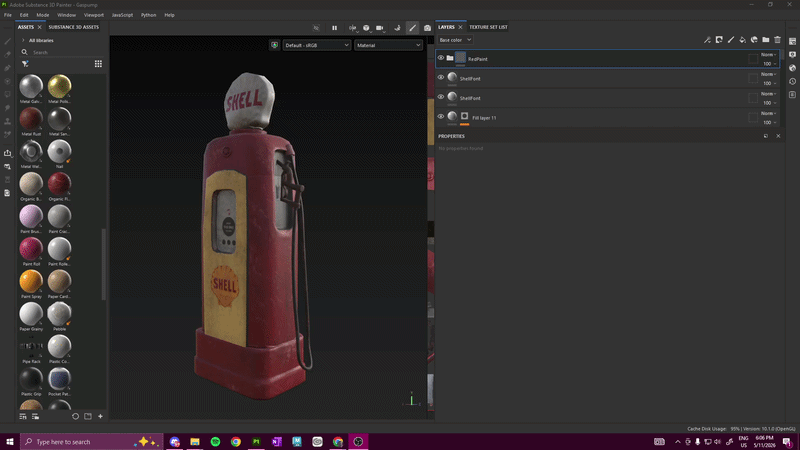Open the Export textures icon in left toolbar
This screenshot has width=800, height=450.
point(8,153)
